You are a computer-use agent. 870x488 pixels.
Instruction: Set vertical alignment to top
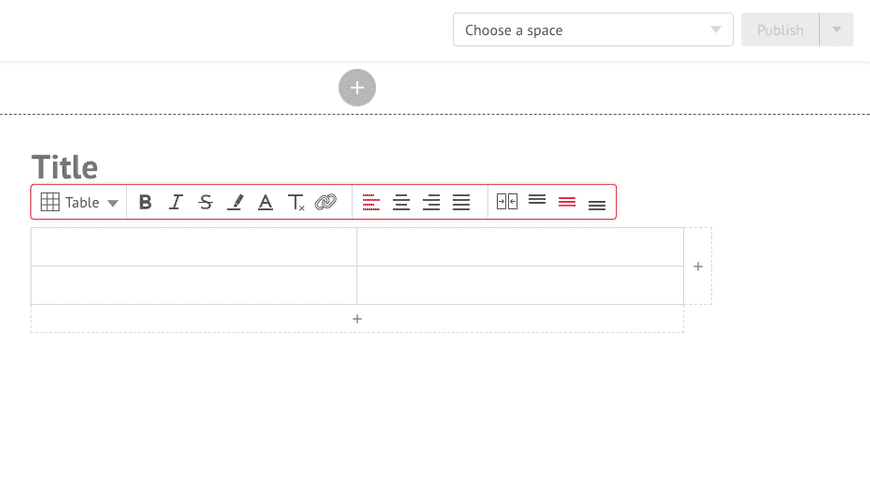tap(537, 199)
